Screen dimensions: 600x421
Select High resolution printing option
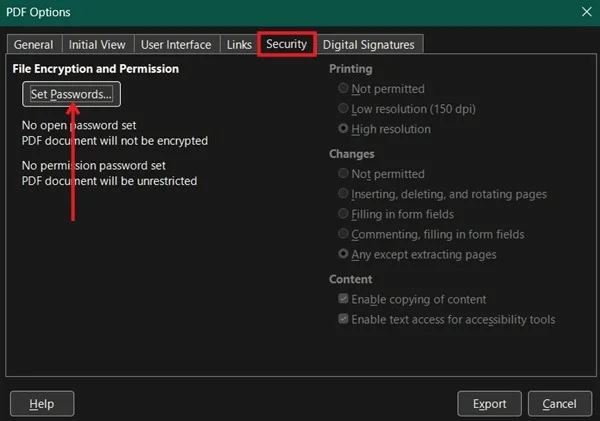[x=344, y=129]
